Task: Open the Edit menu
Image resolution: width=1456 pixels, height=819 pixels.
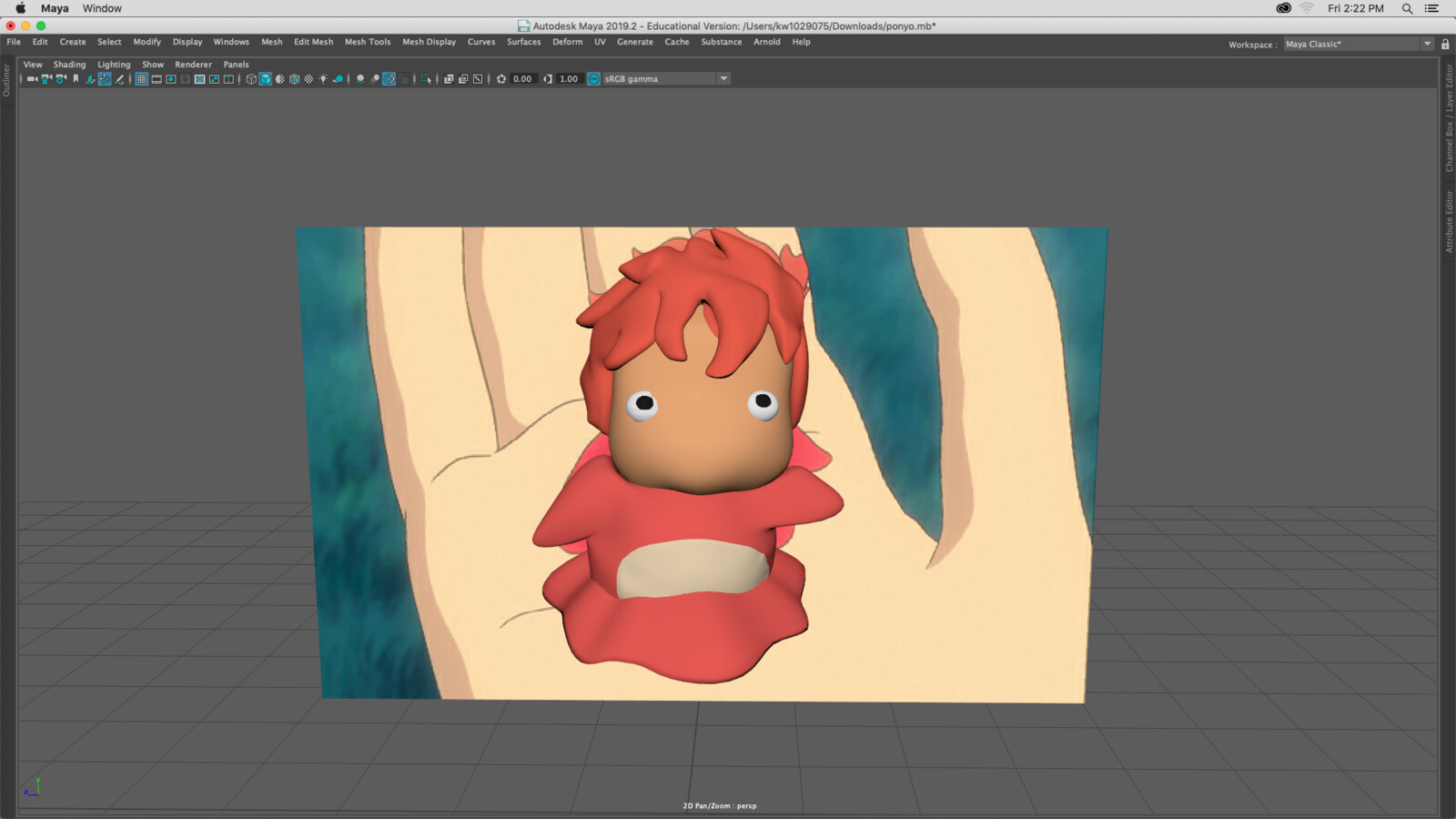Action: [40, 42]
